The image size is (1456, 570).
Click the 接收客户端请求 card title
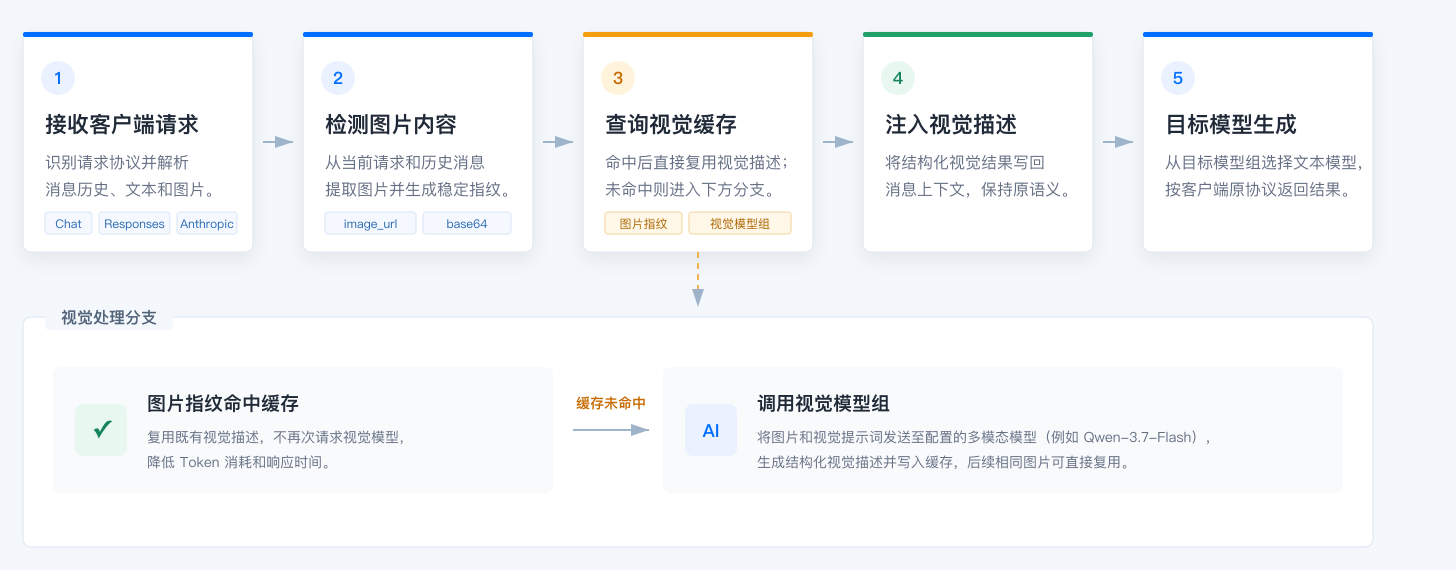[122, 125]
